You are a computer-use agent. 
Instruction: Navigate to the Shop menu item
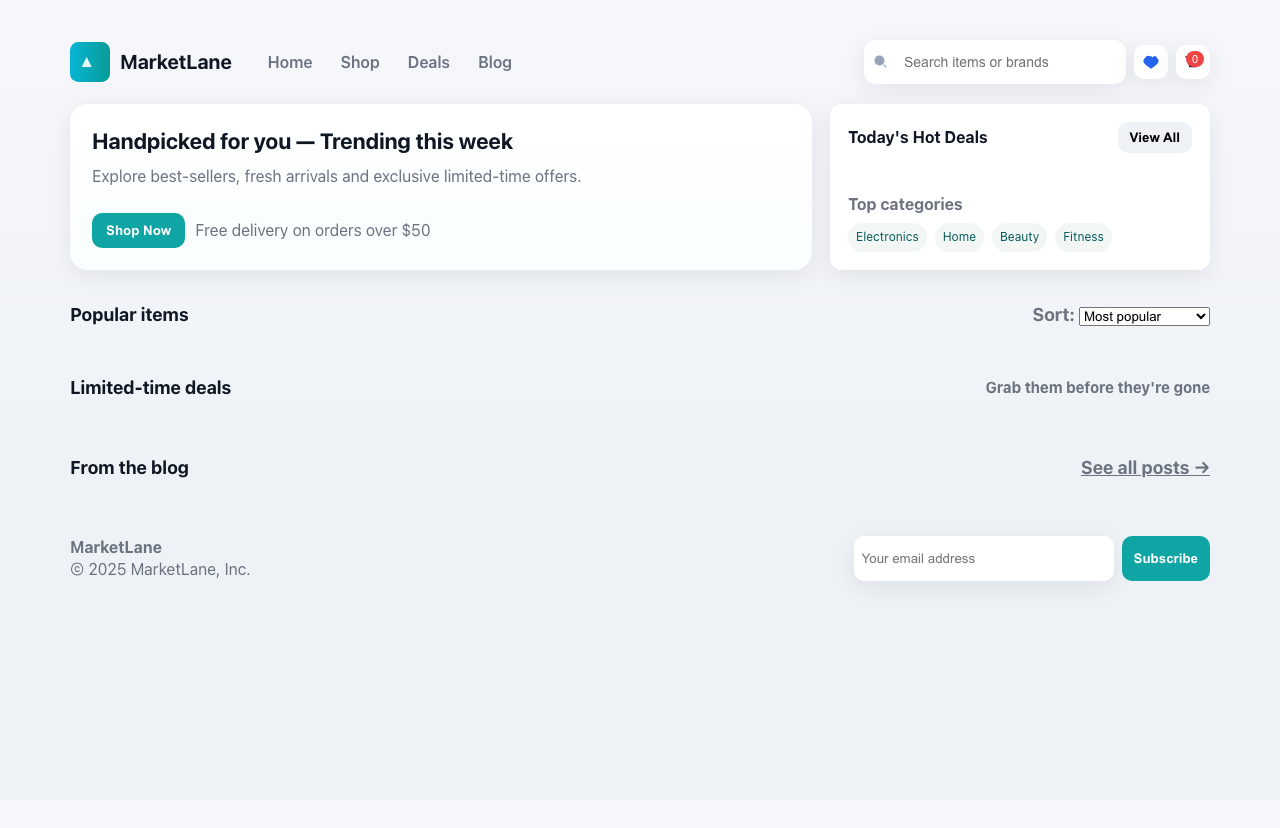359,62
